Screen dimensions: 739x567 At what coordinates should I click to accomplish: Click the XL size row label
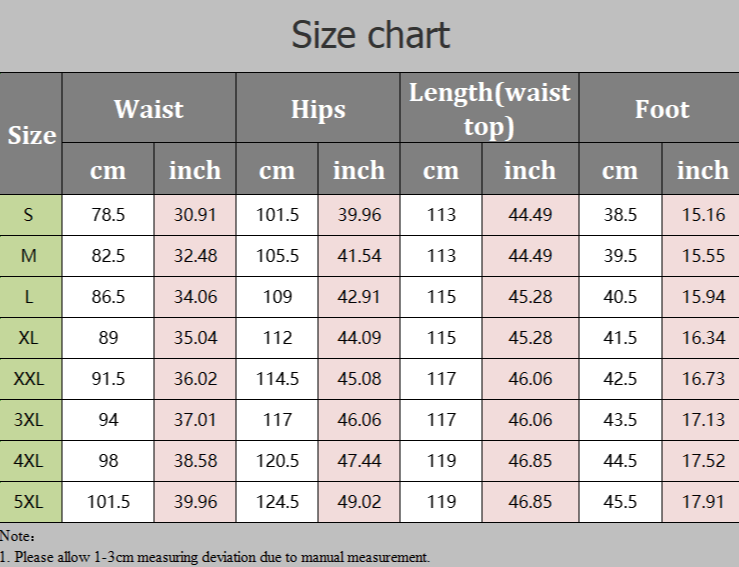(x=31, y=338)
